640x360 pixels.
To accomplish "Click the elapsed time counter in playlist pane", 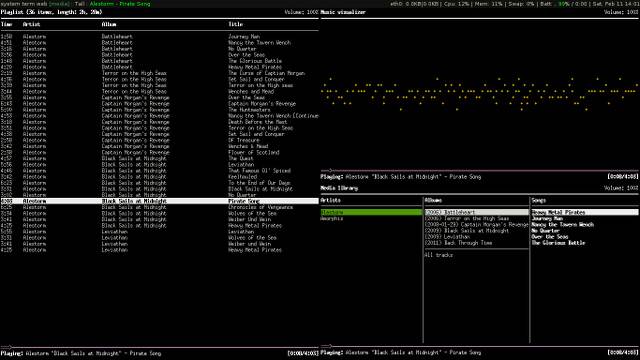I will coord(303,353).
